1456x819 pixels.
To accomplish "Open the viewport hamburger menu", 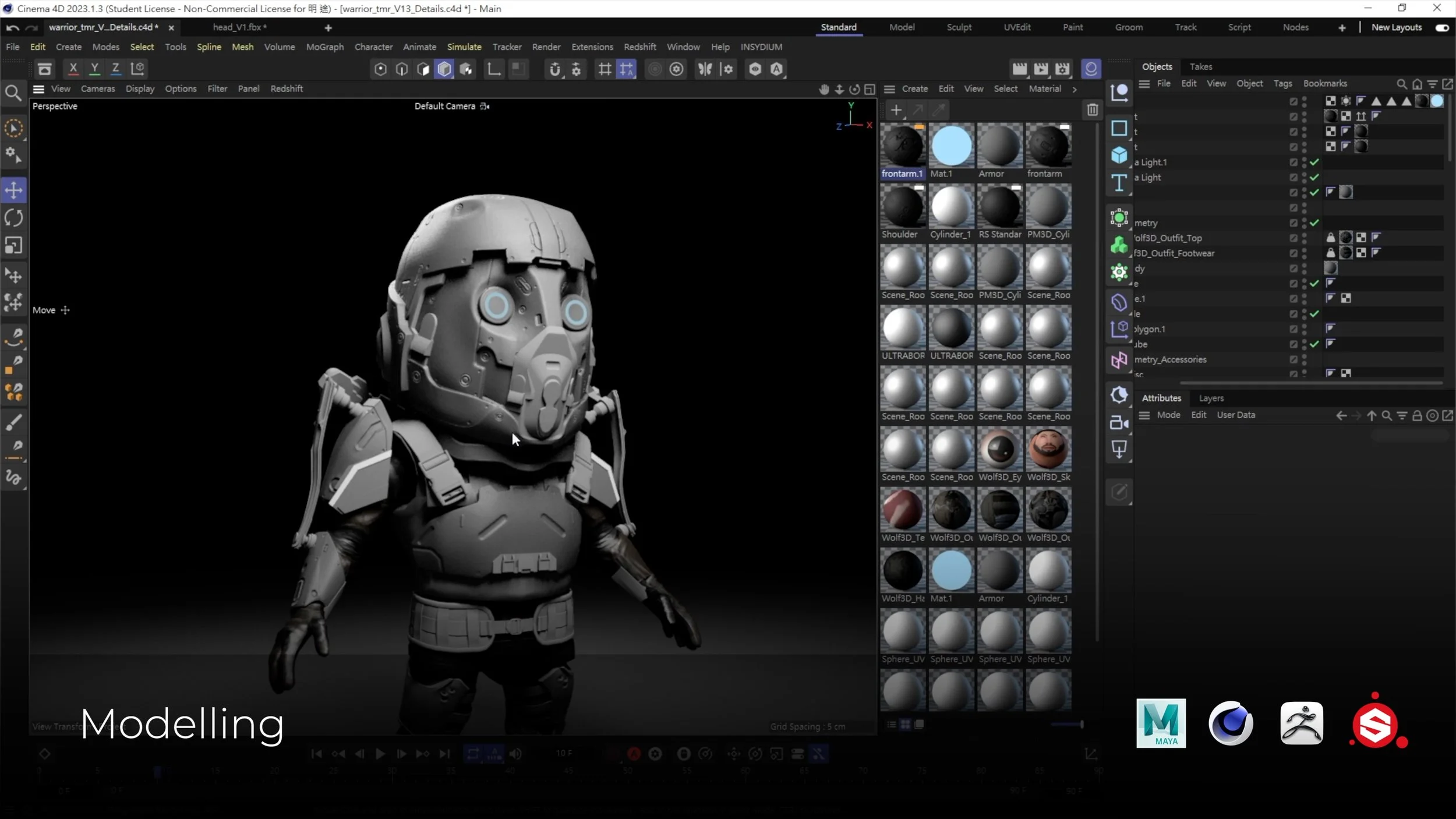I will point(38,89).
